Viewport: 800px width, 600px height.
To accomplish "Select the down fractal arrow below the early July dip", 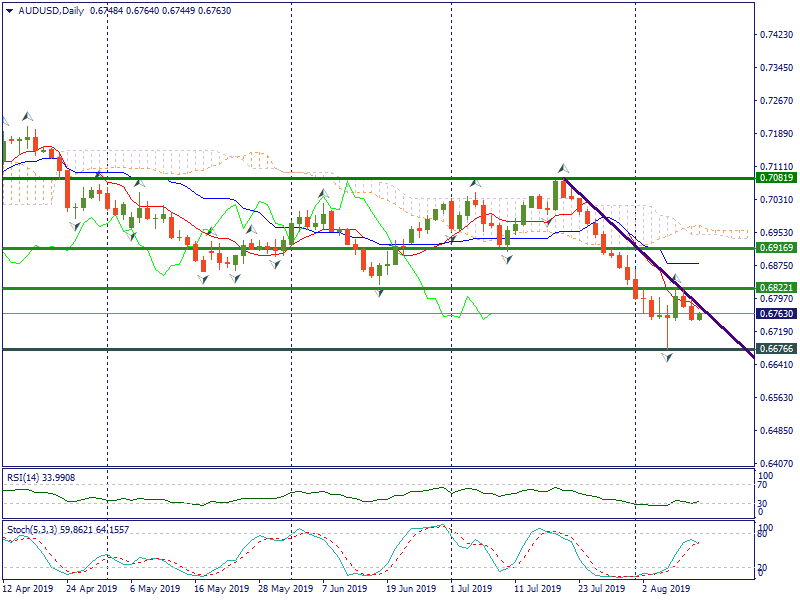I will 507,258.
